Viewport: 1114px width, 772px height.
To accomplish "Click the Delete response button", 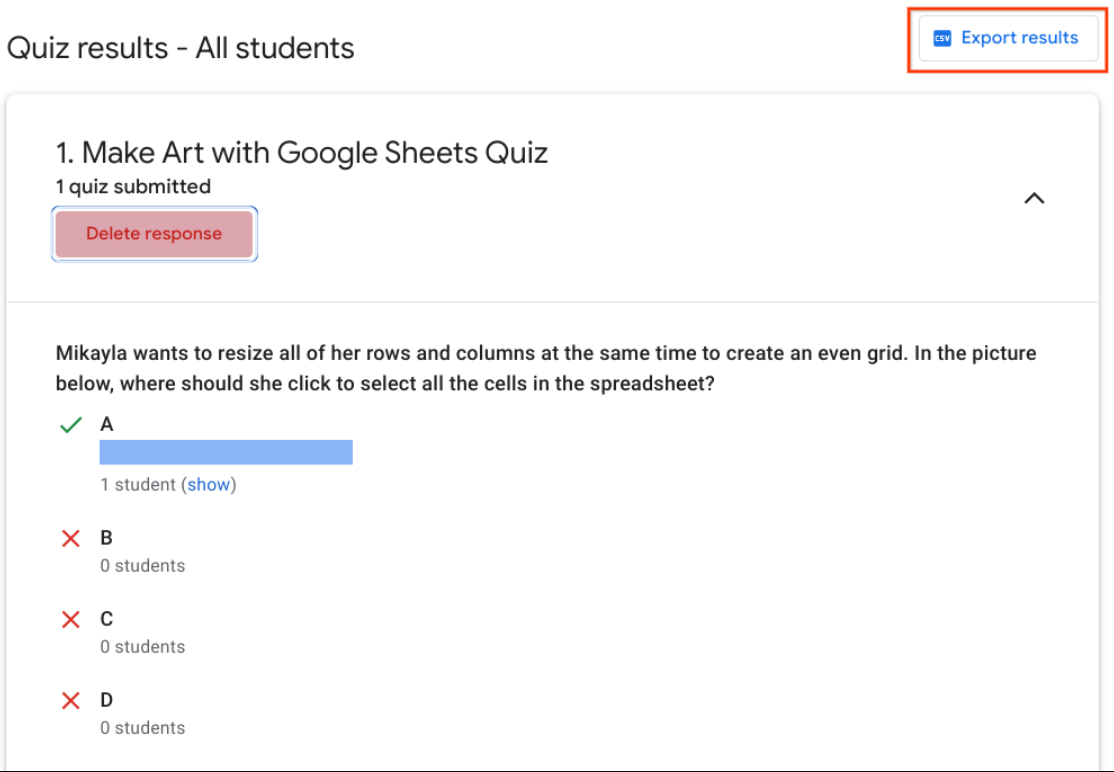I will [x=154, y=234].
